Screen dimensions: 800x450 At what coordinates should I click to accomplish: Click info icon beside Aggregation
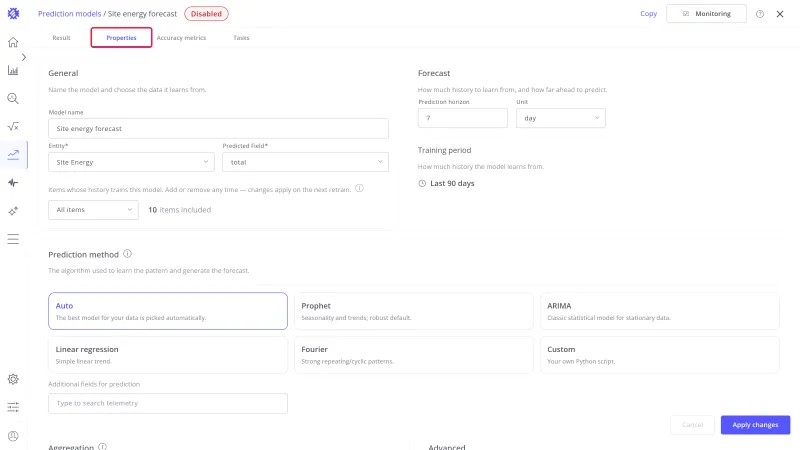click(103, 446)
